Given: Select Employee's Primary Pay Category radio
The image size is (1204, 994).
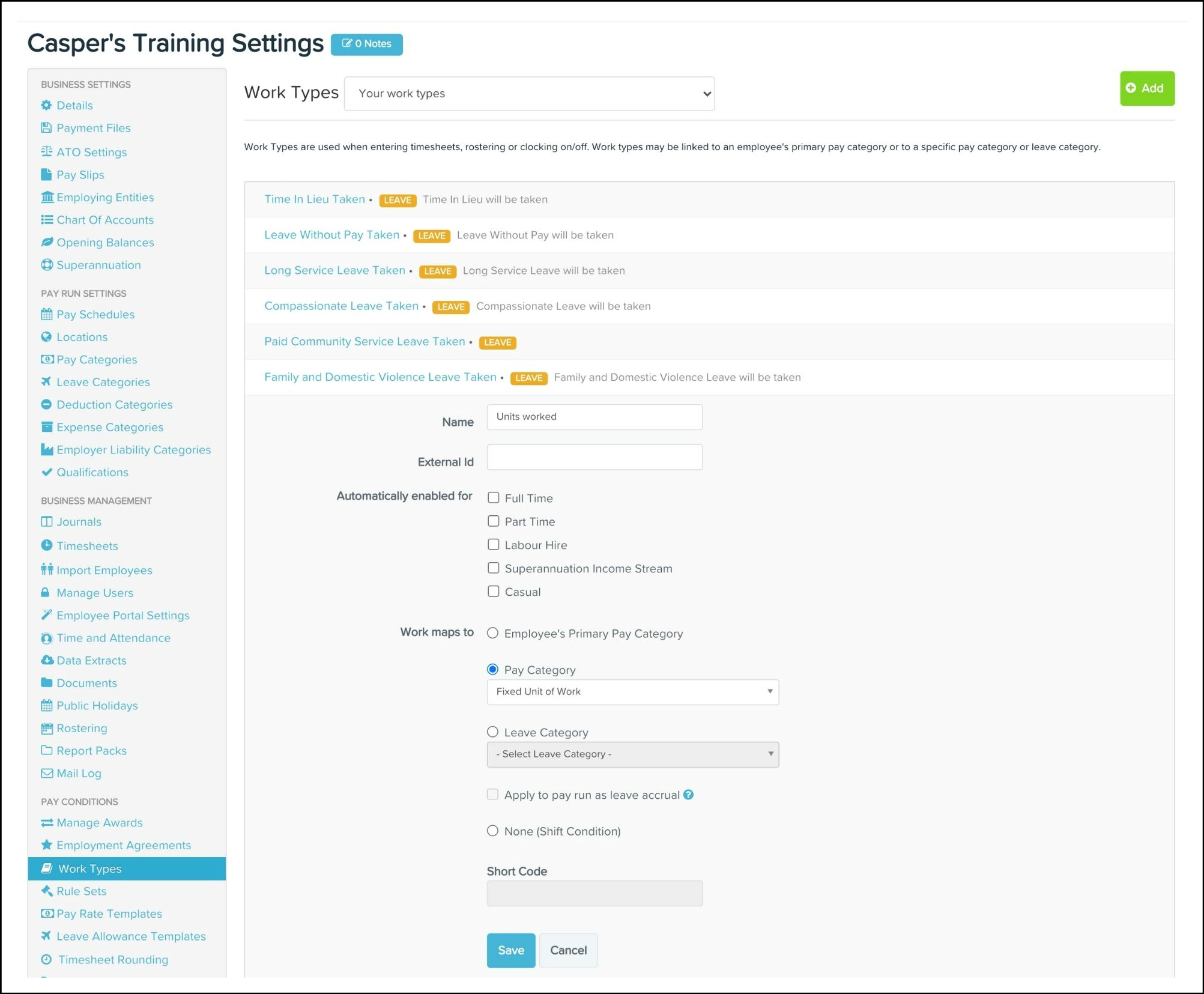Looking at the screenshot, I should point(493,633).
